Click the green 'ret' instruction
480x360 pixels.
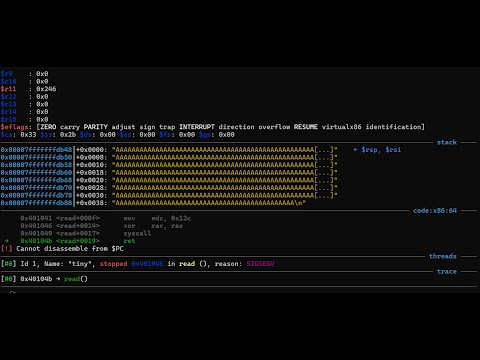coord(129,241)
